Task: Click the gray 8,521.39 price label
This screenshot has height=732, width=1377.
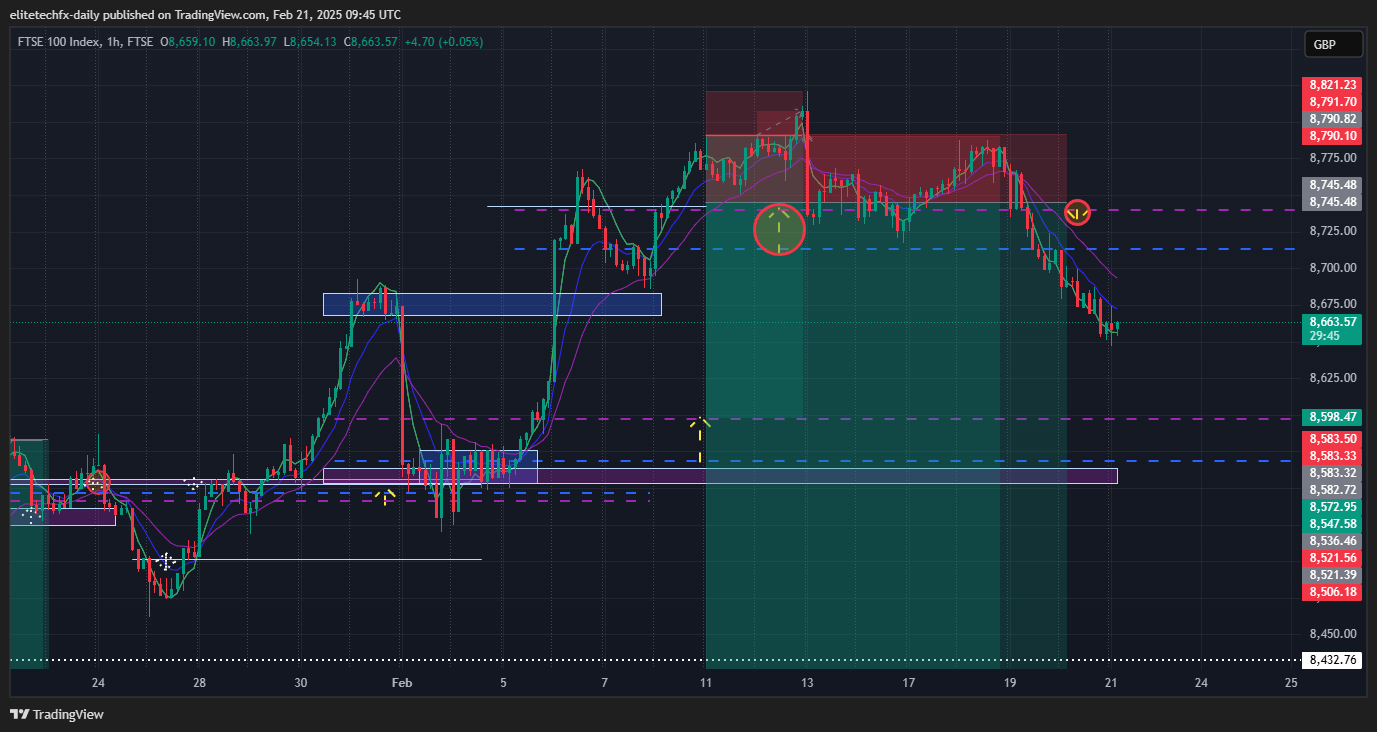Action: coord(1331,575)
